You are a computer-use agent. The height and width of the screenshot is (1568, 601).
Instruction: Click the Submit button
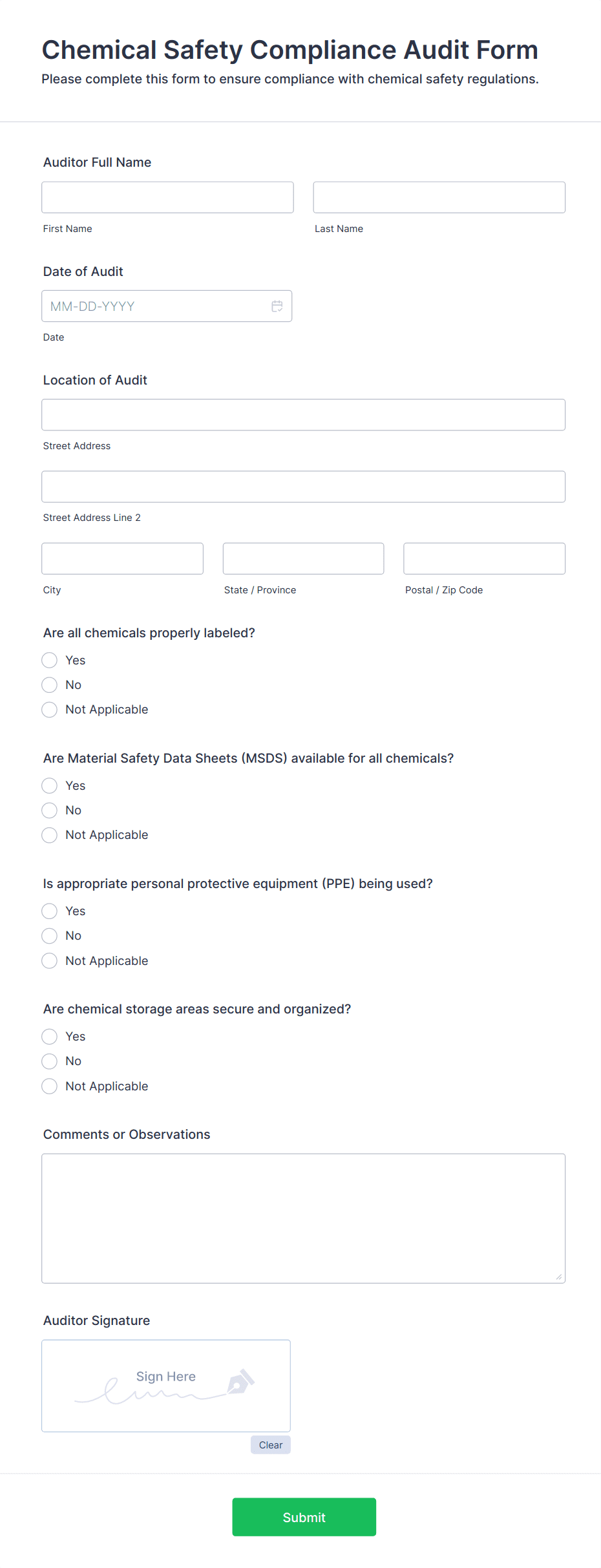304,1517
